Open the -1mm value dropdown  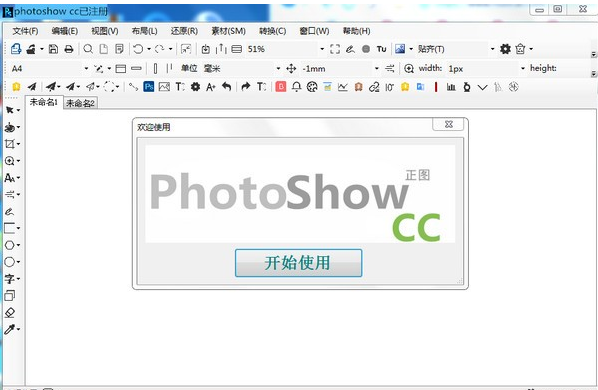click(377, 69)
